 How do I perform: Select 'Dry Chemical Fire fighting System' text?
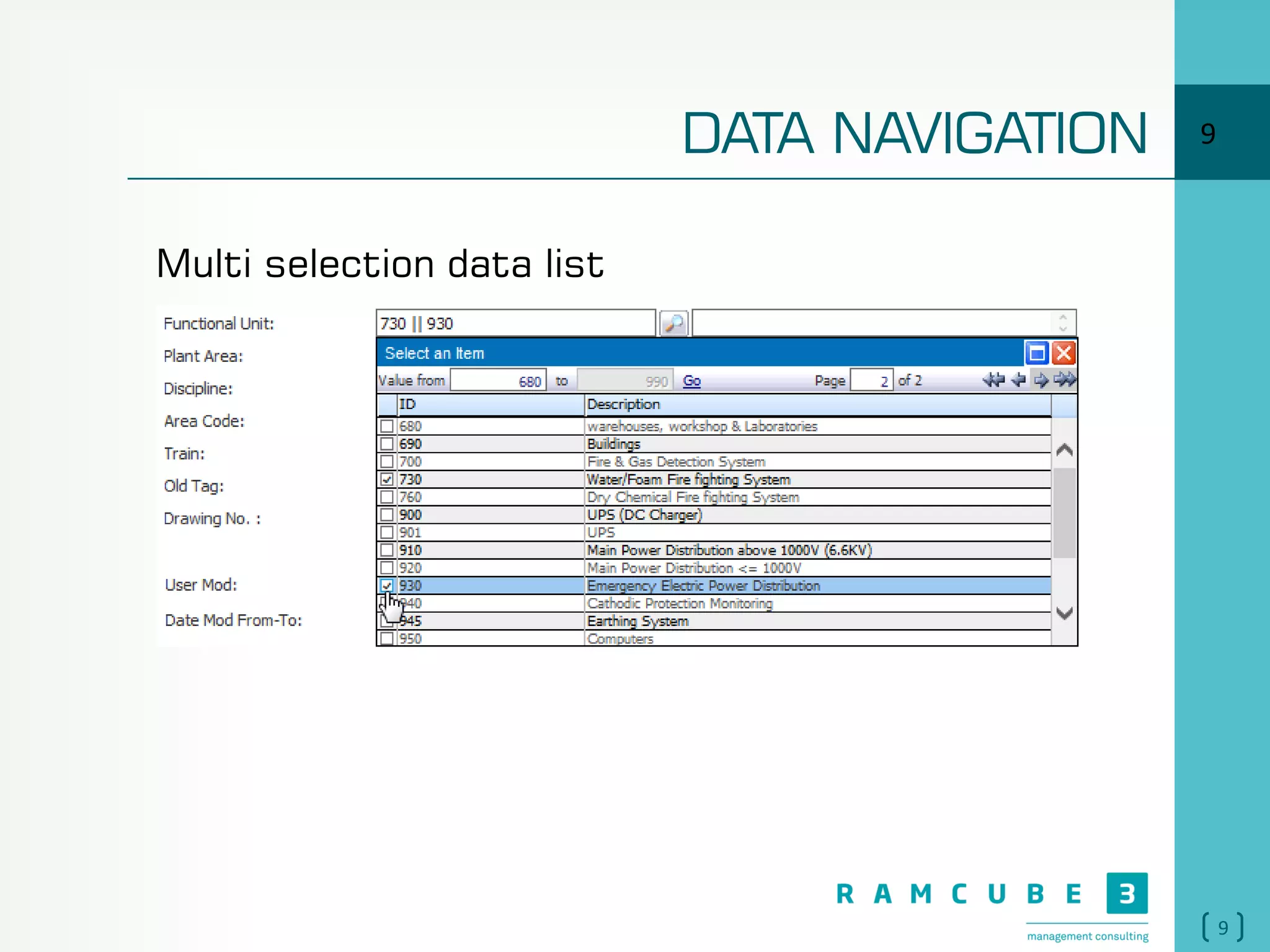[693, 497]
